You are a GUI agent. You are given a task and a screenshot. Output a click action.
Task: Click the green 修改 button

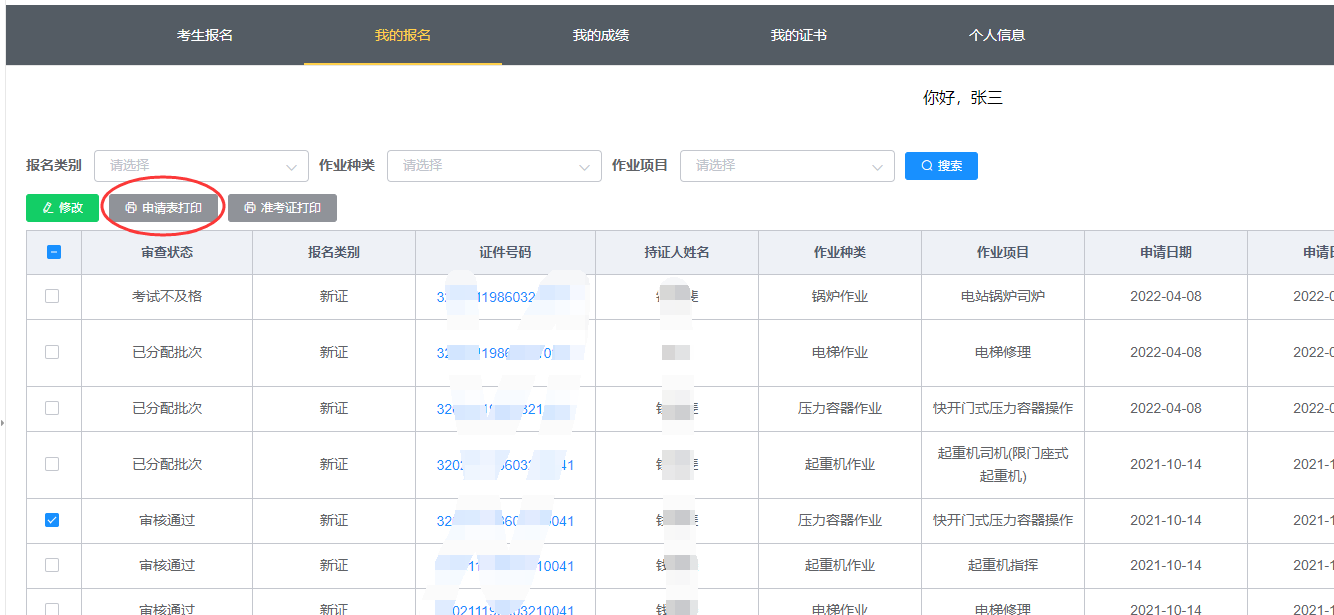62,208
